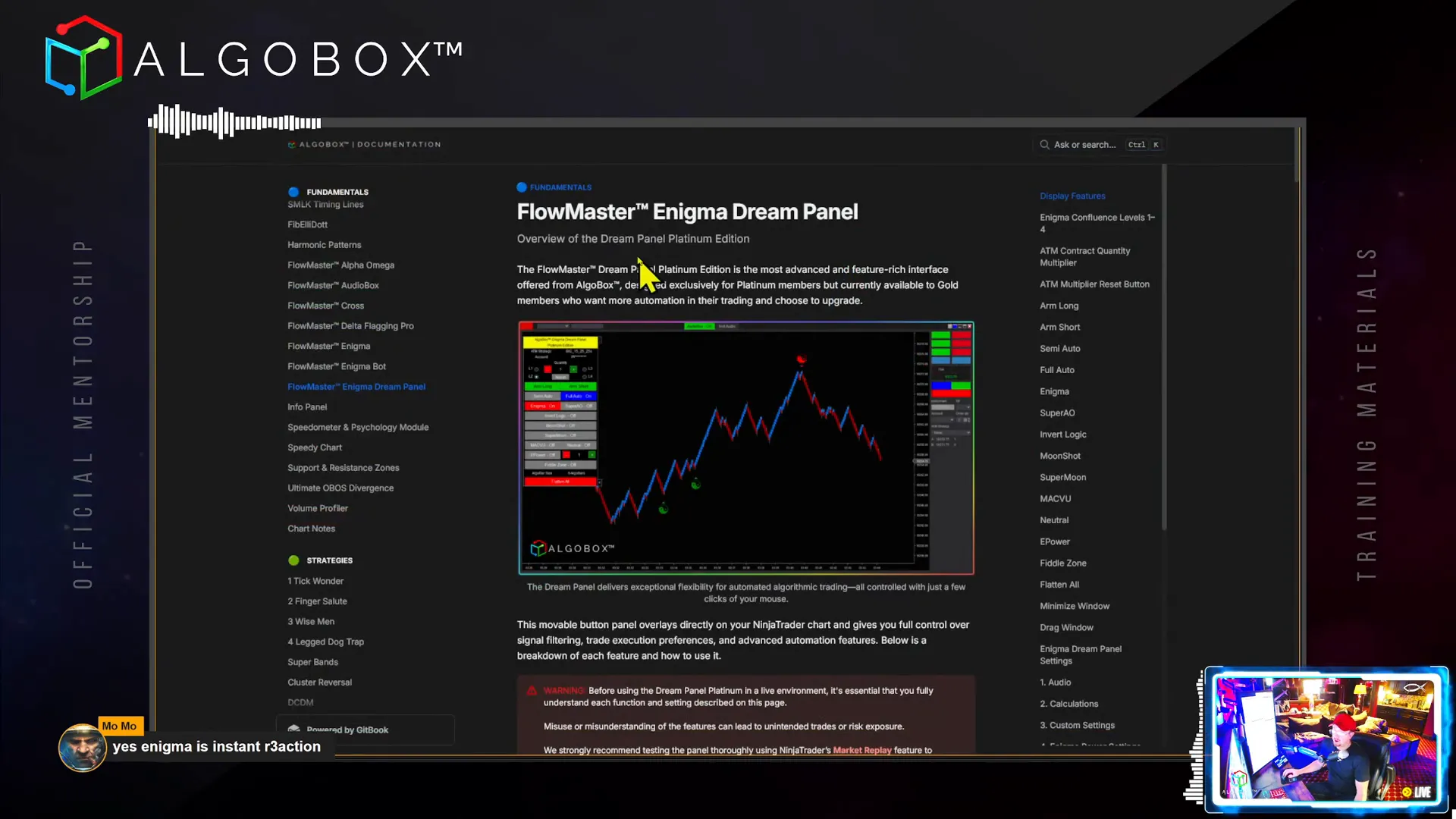
Task: Jump to Full Auto section
Action: [x=1056, y=371]
